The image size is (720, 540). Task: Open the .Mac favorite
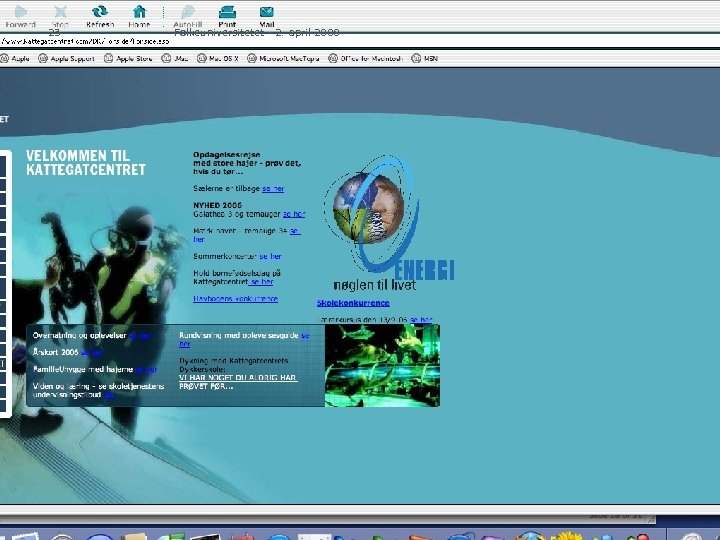(x=175, y=58)
